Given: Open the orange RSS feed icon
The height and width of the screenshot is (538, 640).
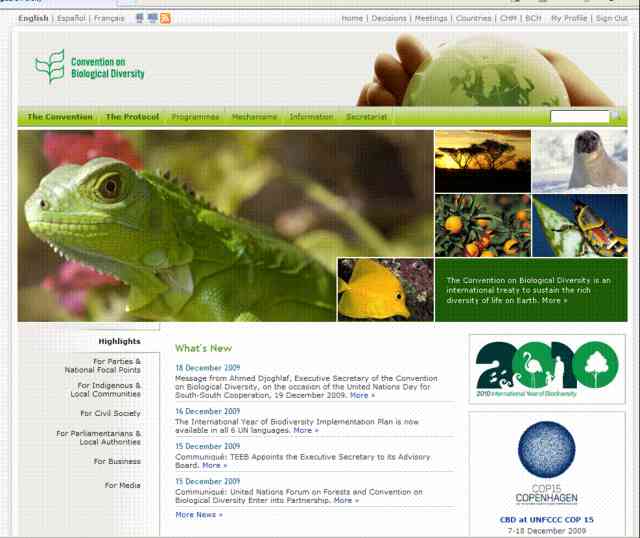Looking at the screenshot, I should 165,18.
